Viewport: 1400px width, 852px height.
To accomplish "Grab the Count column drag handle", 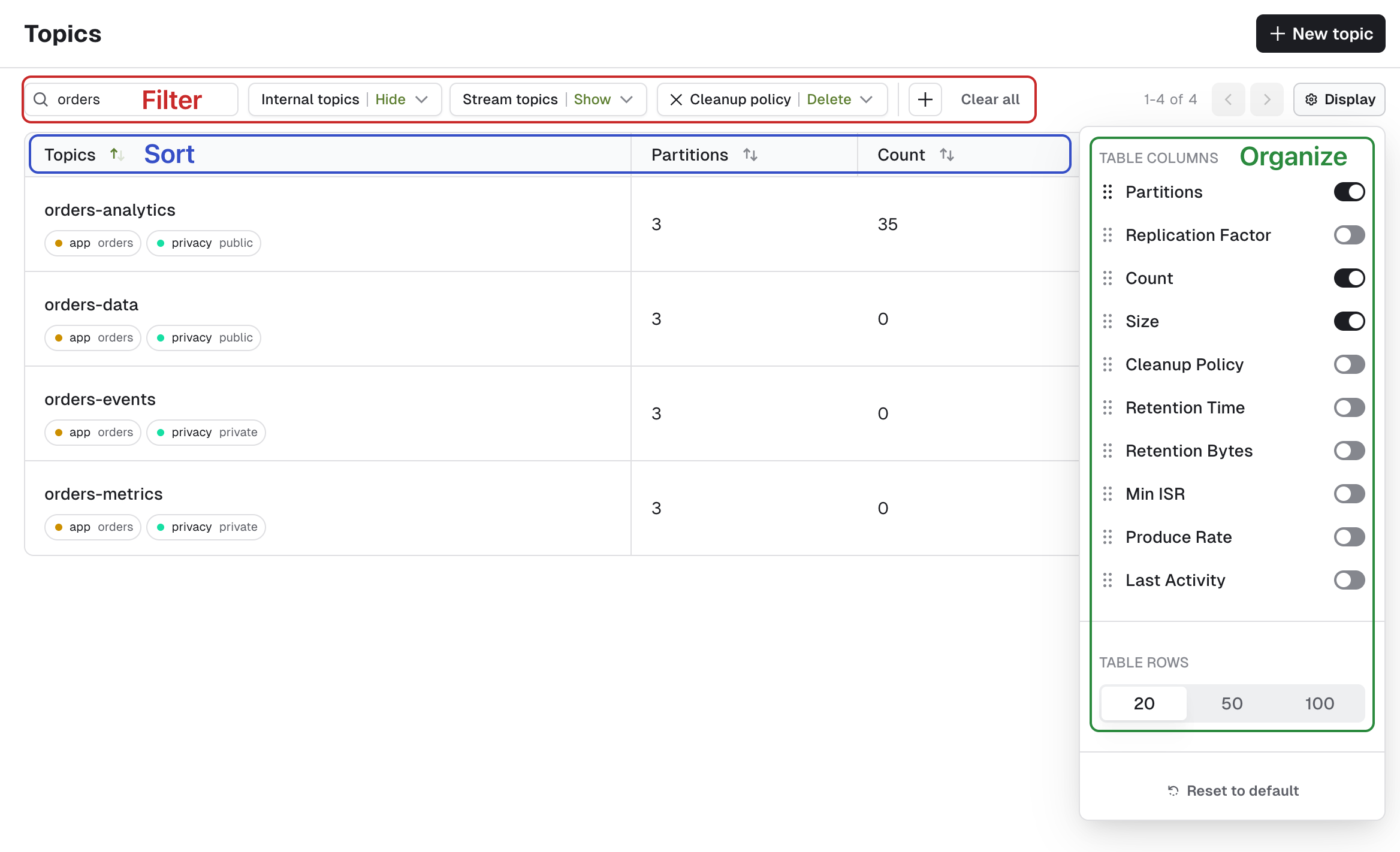I will [x=1108, y=278].
